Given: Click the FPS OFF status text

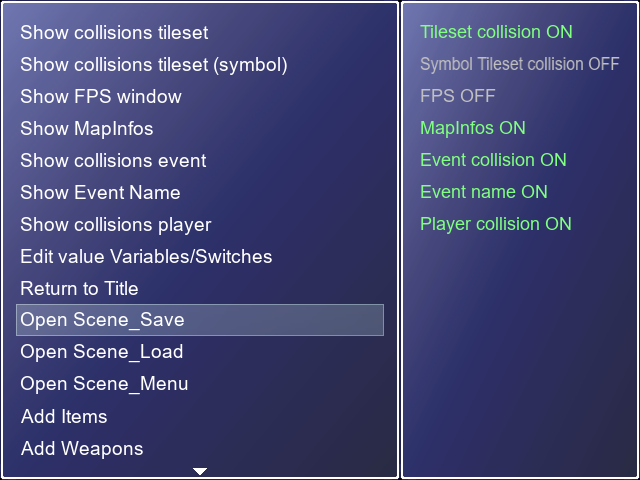Looking at the screenshot, I should click(457, 96).
